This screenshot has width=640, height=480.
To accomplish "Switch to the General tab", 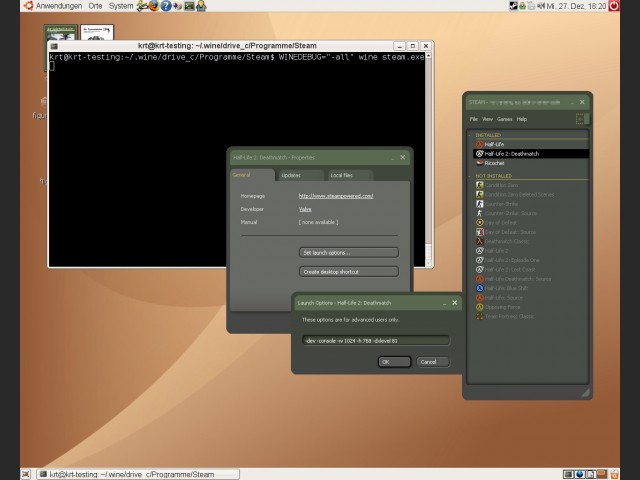I will [x=252, y=175].
